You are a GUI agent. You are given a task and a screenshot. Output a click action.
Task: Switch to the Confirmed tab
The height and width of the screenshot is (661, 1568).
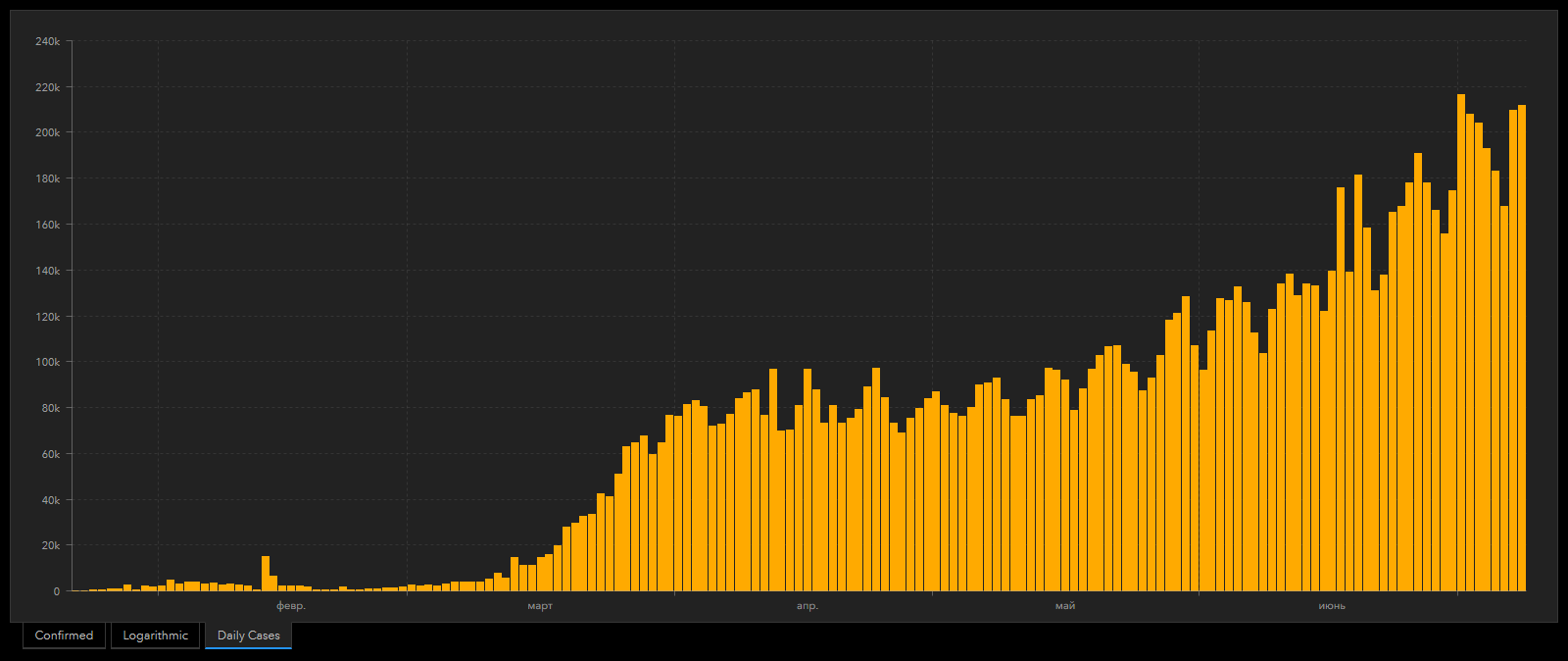(x=64, y=636)
